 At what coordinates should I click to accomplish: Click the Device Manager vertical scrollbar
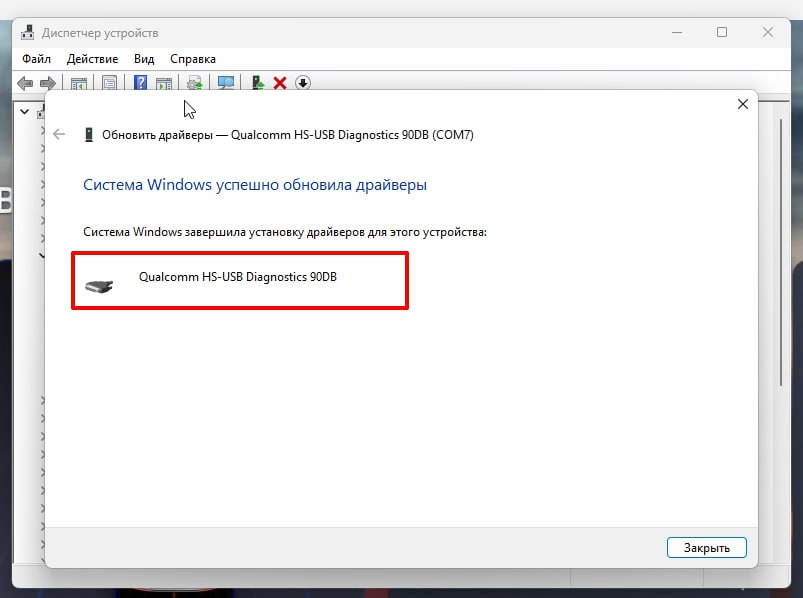(780, 252)
